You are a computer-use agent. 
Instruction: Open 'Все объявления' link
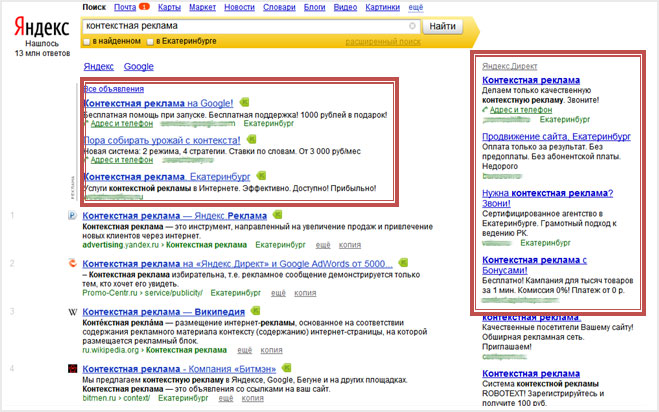(114, 89)
